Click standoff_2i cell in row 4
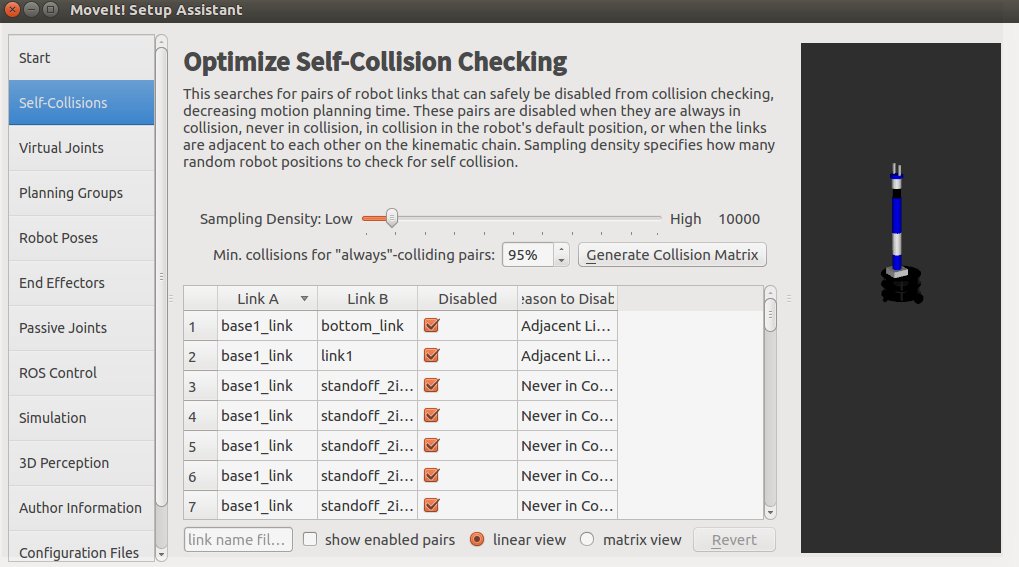 coord(367,415)
